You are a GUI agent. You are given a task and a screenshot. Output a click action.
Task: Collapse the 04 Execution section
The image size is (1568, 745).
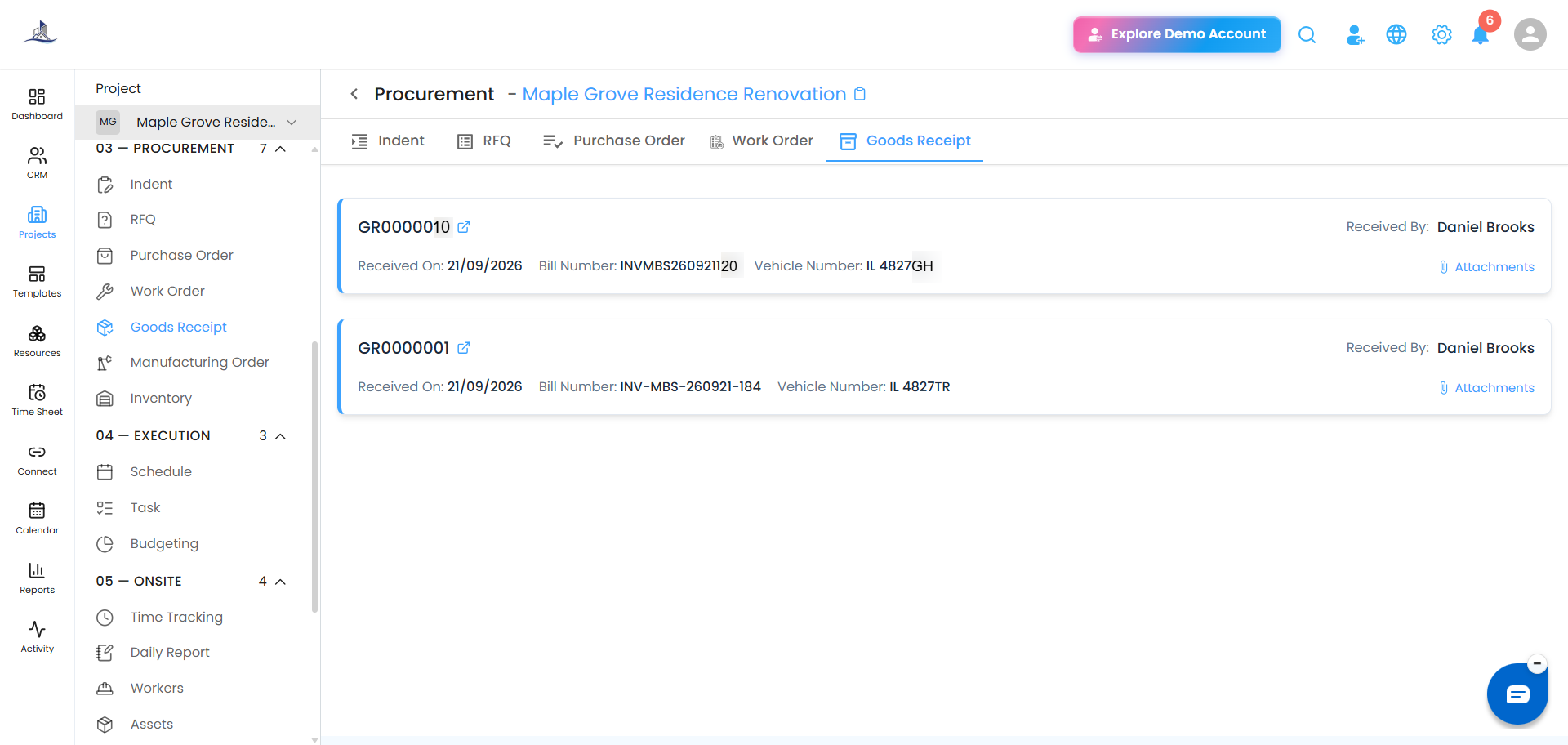(280, 436)
